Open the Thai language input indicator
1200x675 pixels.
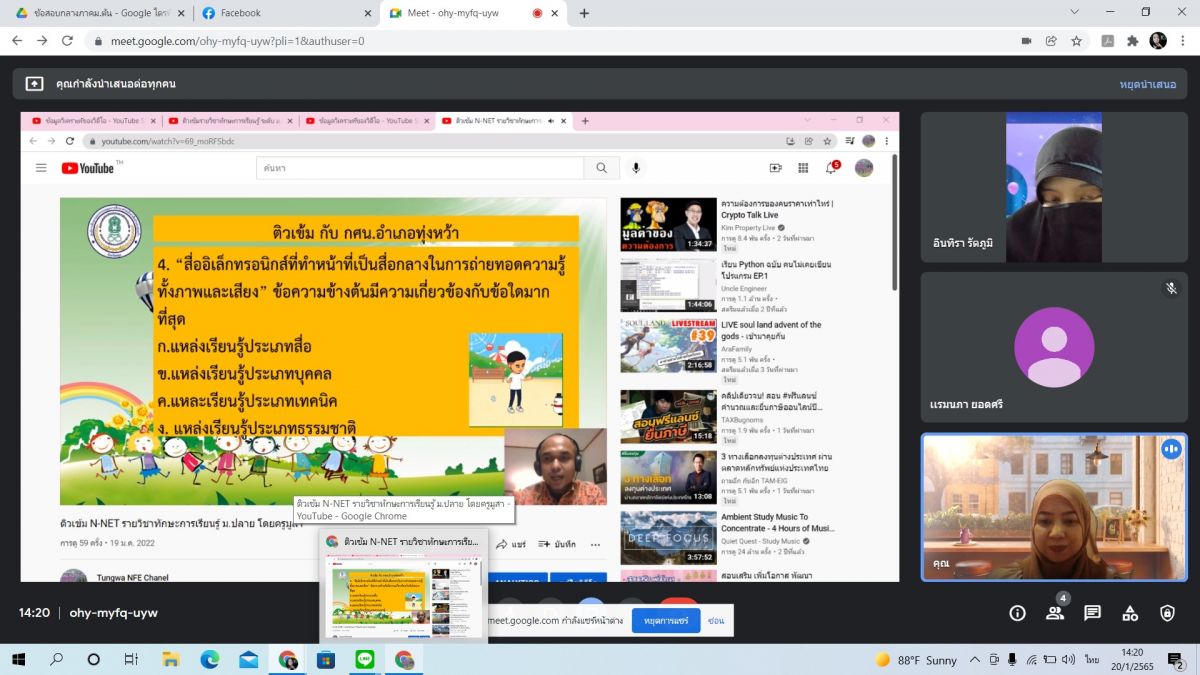pos(1092,660)
